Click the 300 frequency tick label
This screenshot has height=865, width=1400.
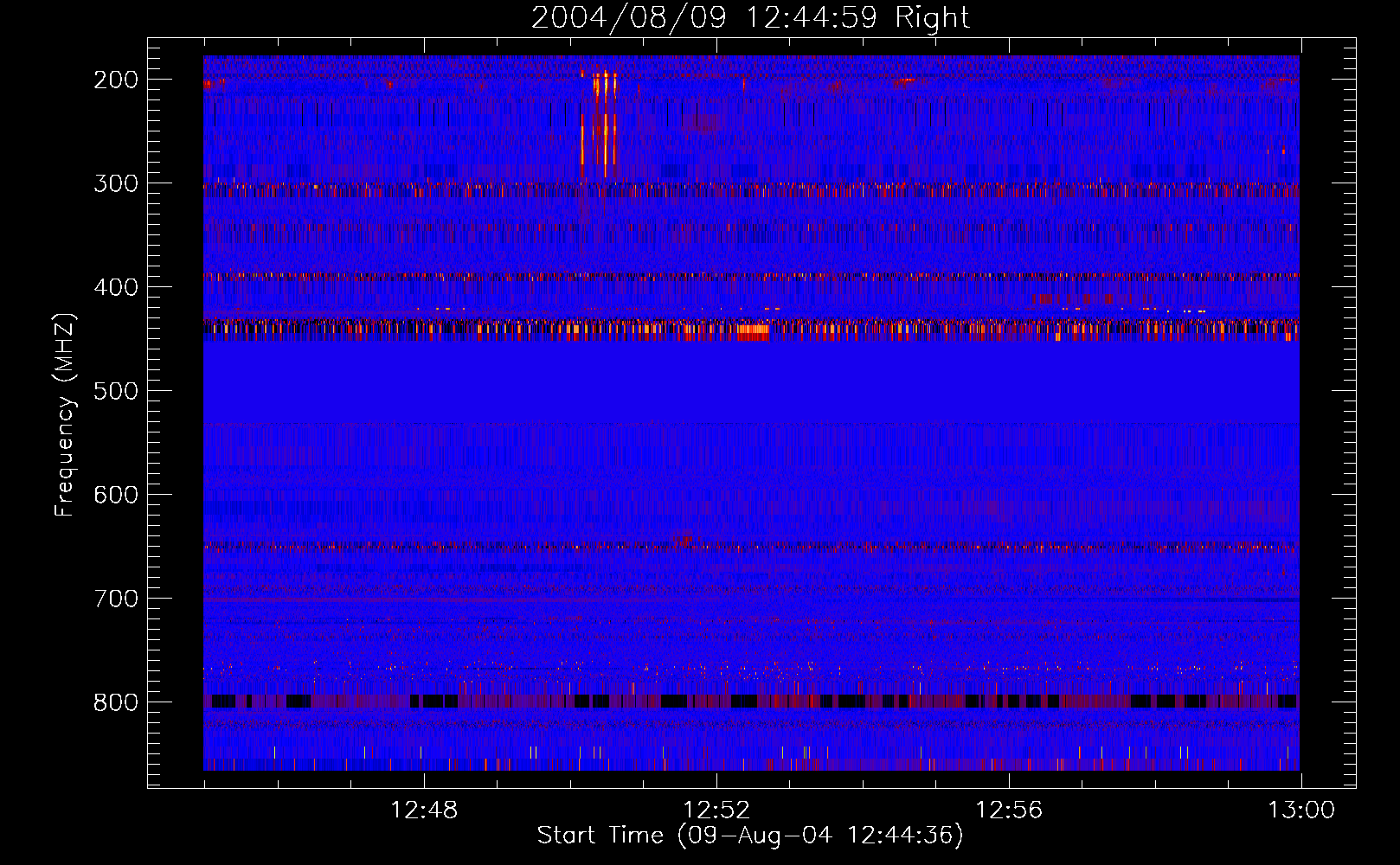[x=116, y=183]
